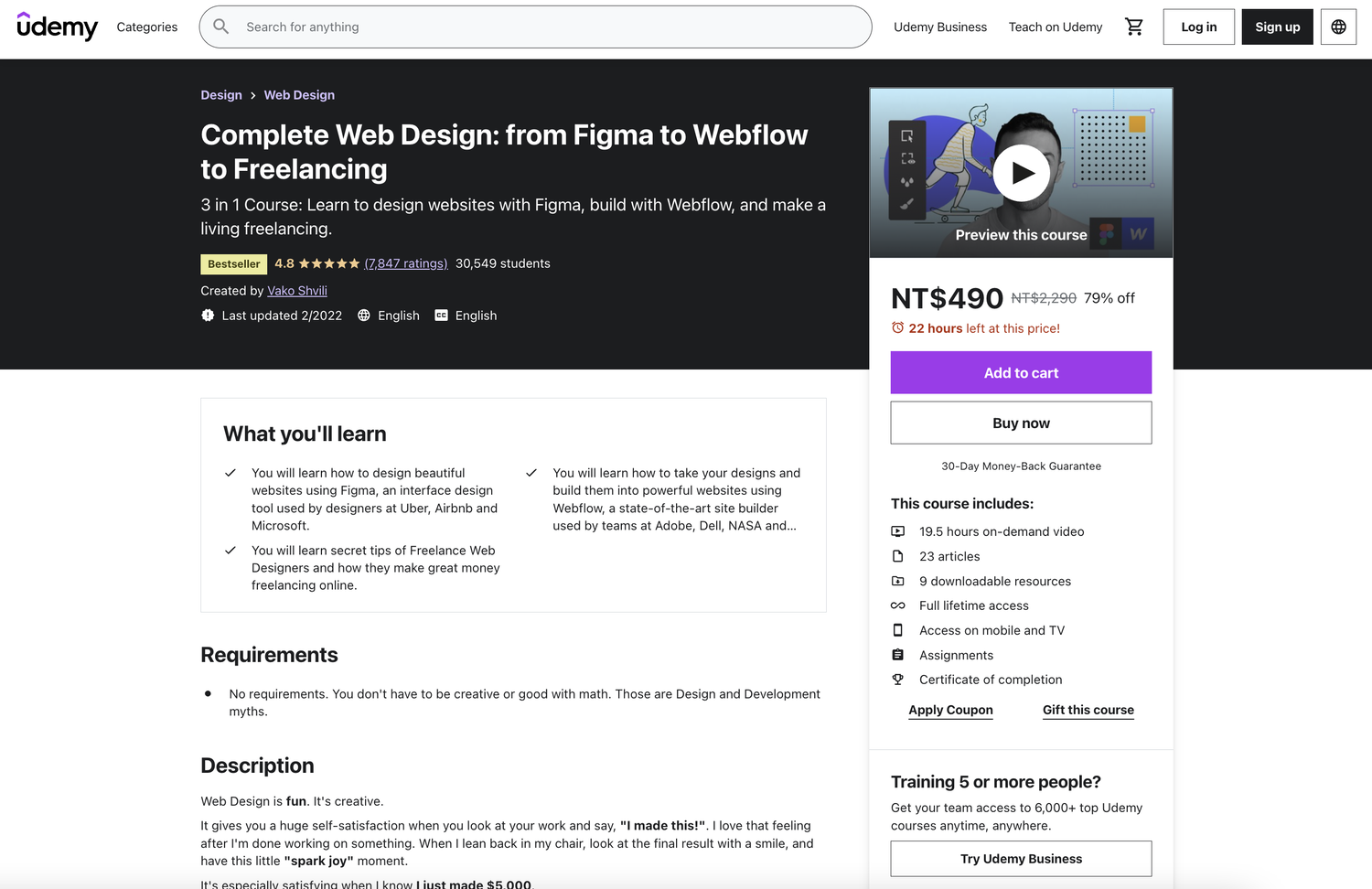
Task: Click the downloadable resources icon
Action: pos(898,581)
